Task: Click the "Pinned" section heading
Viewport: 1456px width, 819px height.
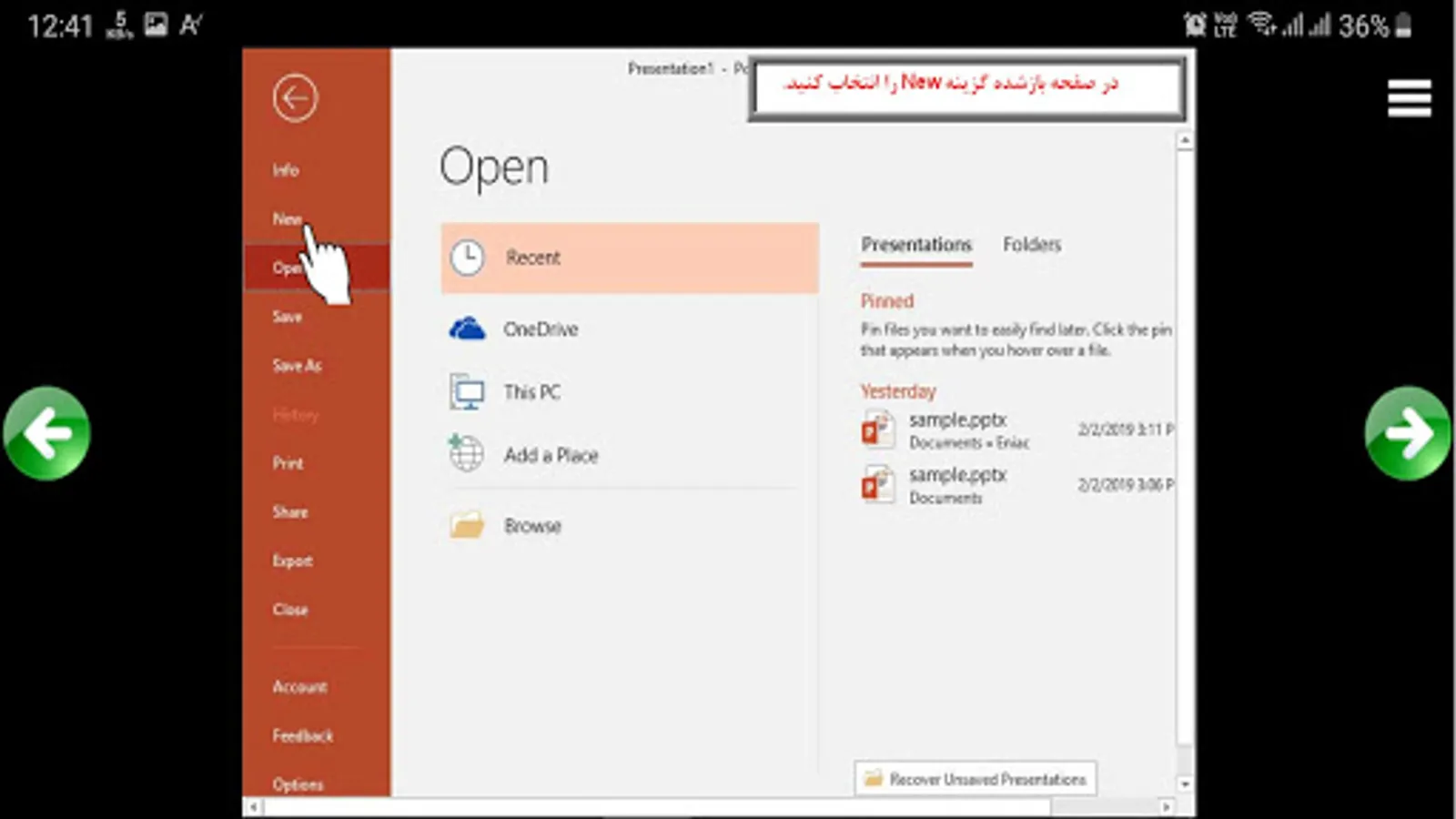Action: (887, 301)
